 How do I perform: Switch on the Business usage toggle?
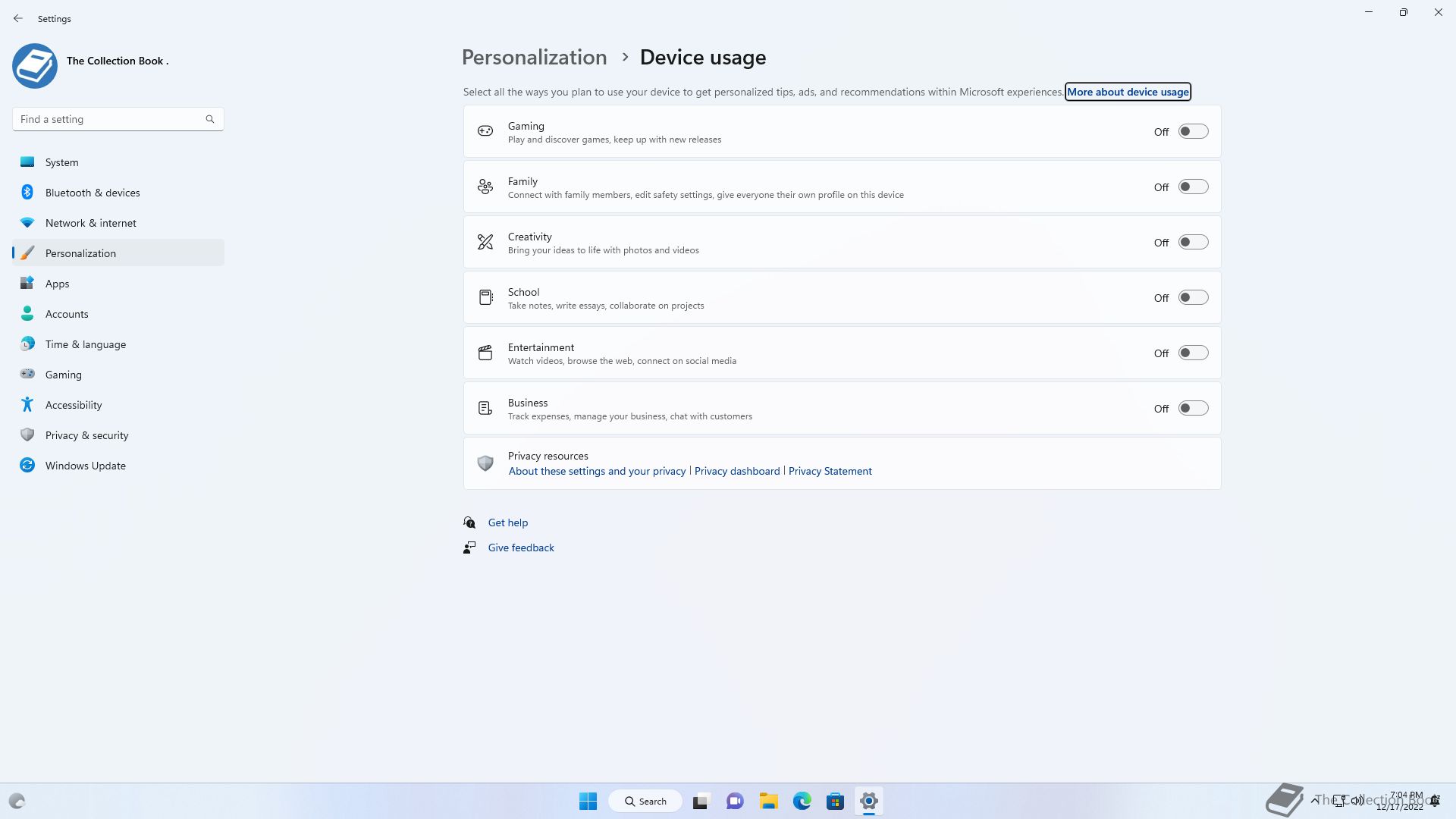(x=1192, y=408)
